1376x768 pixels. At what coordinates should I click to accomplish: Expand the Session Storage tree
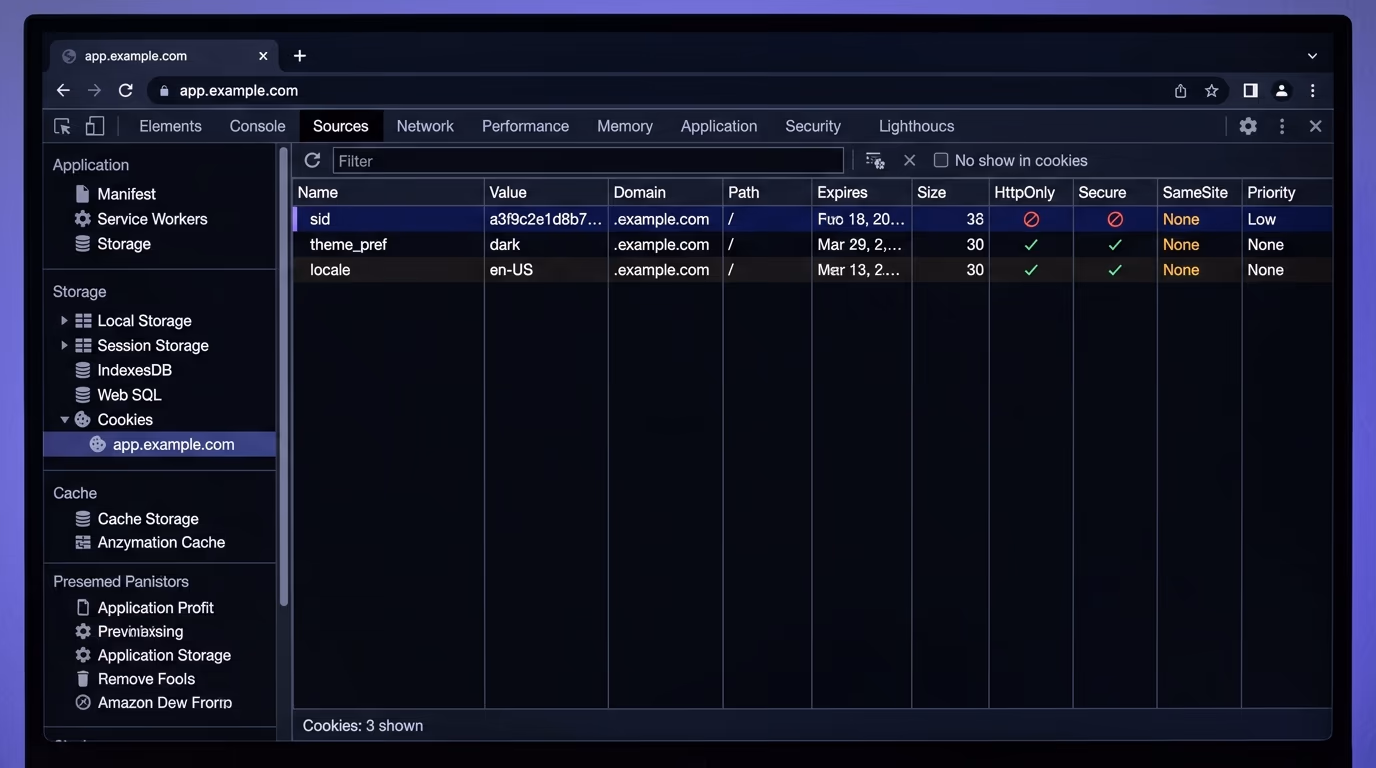(64, 346)
